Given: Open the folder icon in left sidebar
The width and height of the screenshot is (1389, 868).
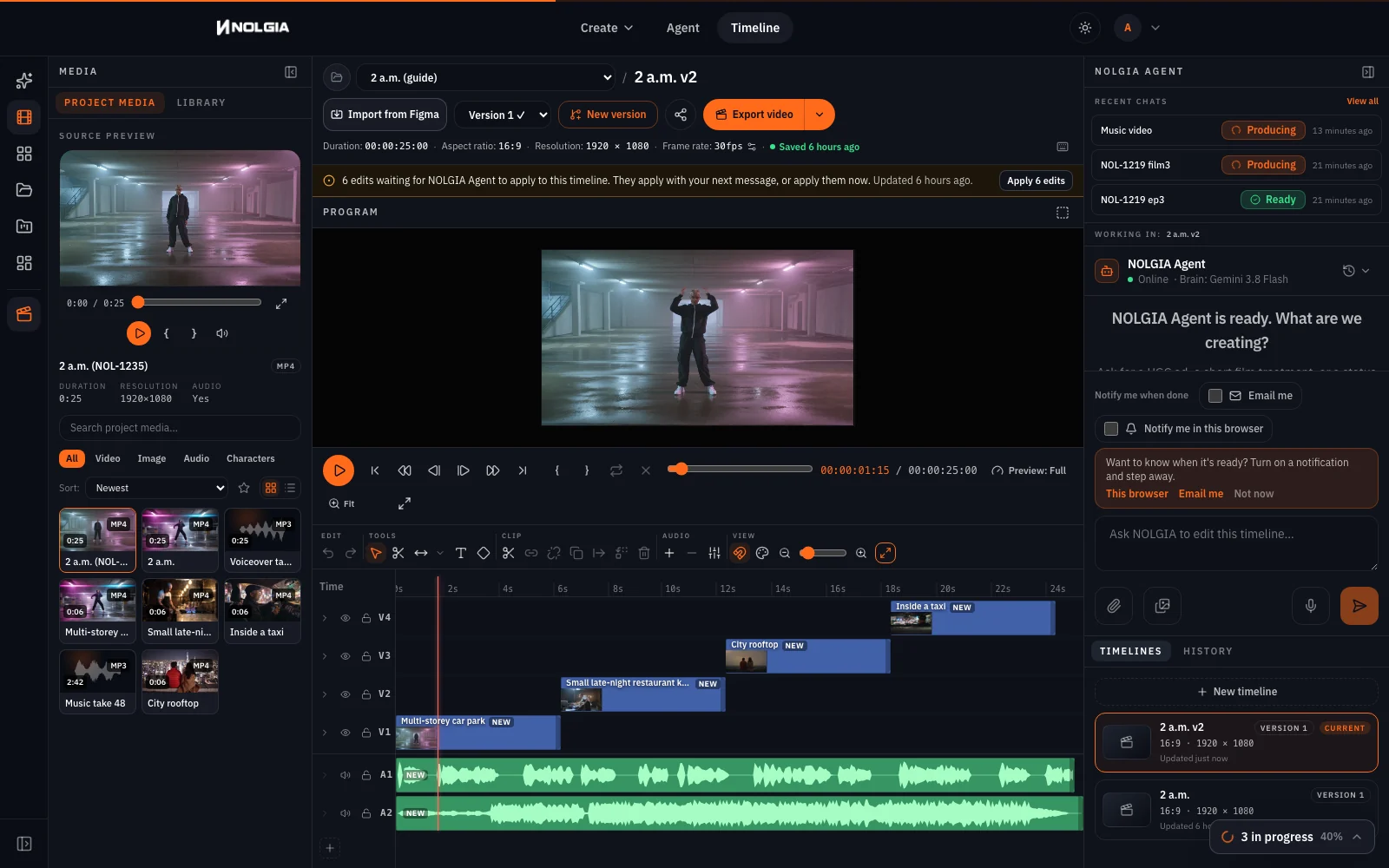Looking at the screenshot, I should pos(24,190).
